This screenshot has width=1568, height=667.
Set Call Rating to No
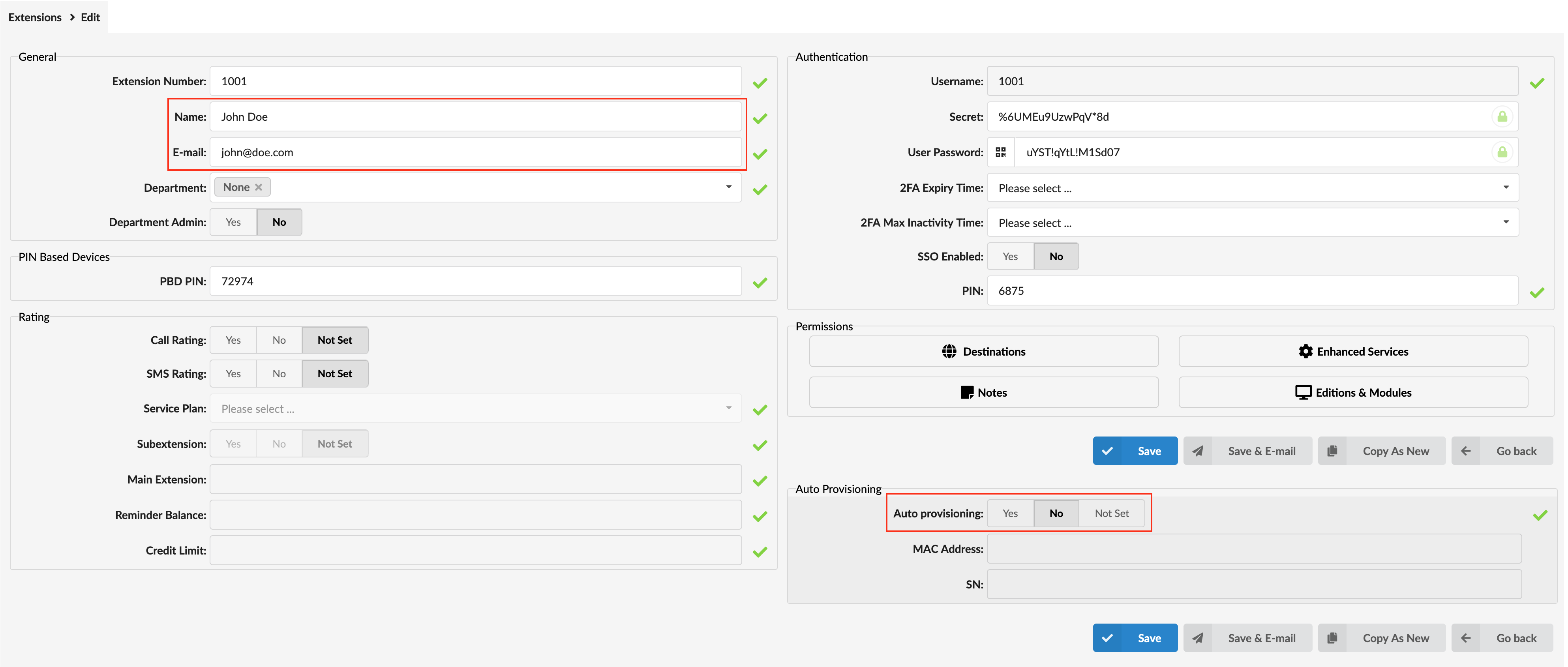279,339
